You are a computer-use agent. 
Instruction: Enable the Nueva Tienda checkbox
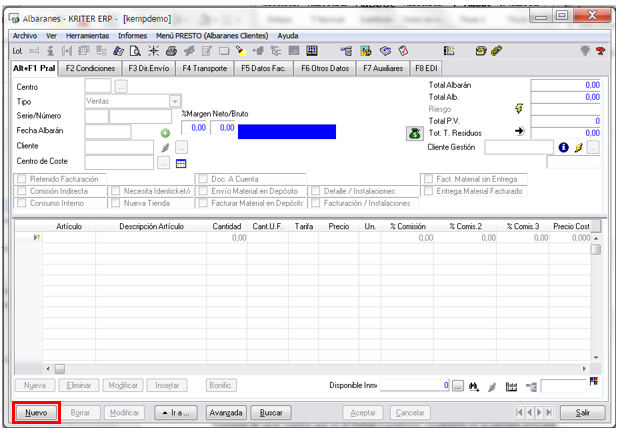[115, 203]
